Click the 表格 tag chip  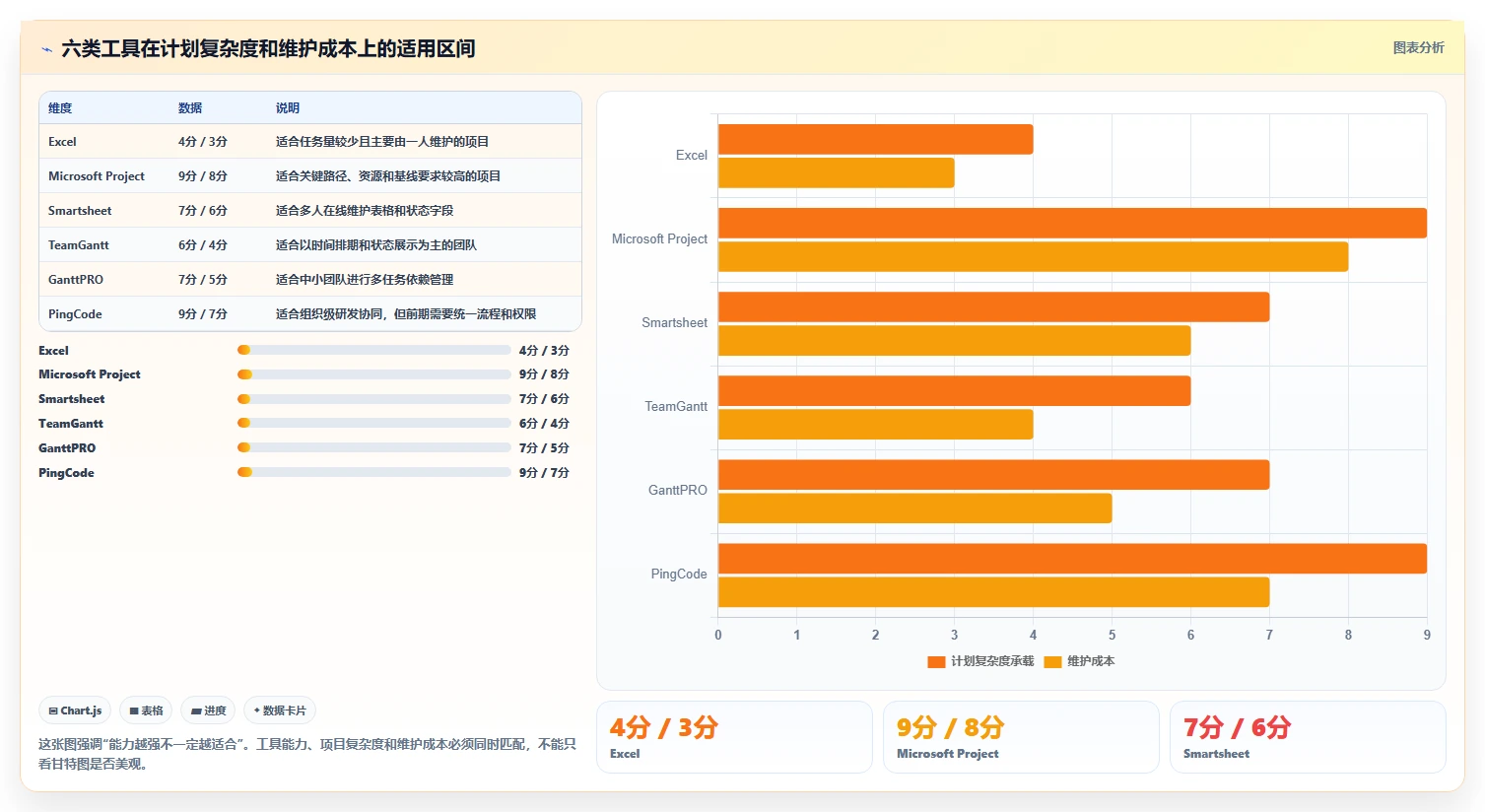146,710
